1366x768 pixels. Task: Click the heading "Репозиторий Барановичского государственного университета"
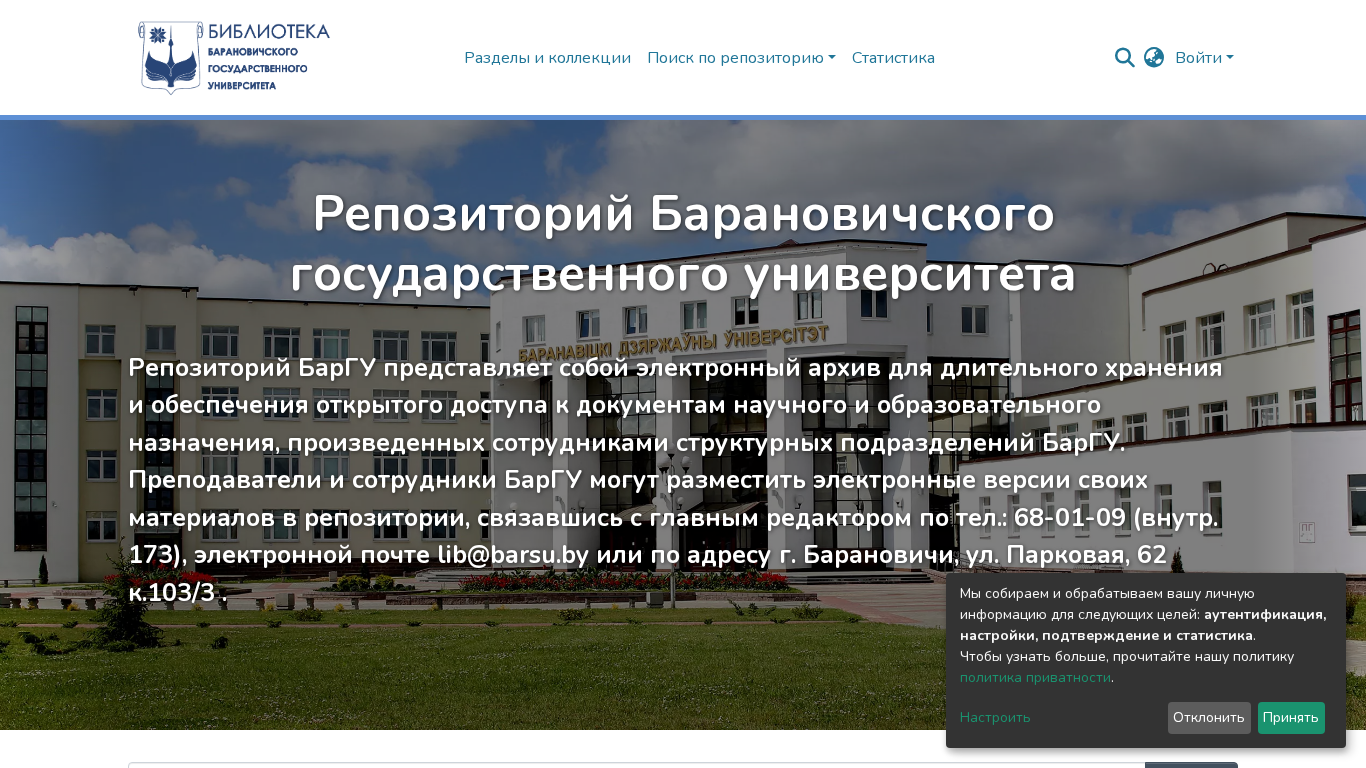(683, 244)
